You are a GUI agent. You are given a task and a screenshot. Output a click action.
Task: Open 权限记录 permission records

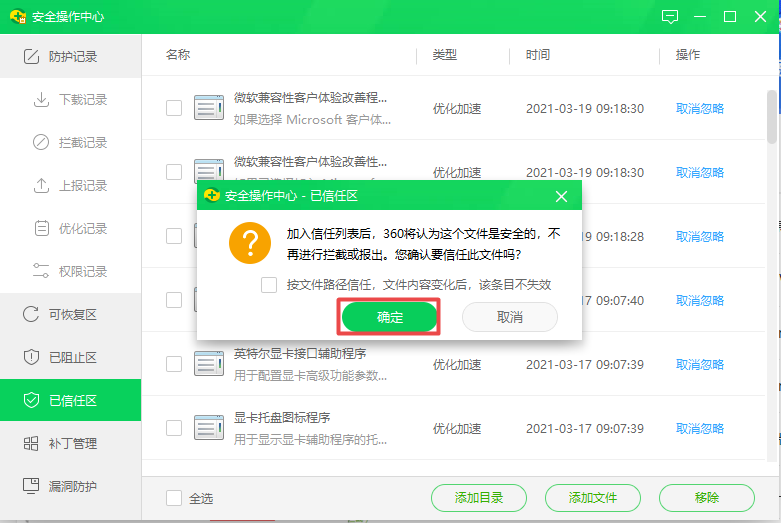point(82,272)
